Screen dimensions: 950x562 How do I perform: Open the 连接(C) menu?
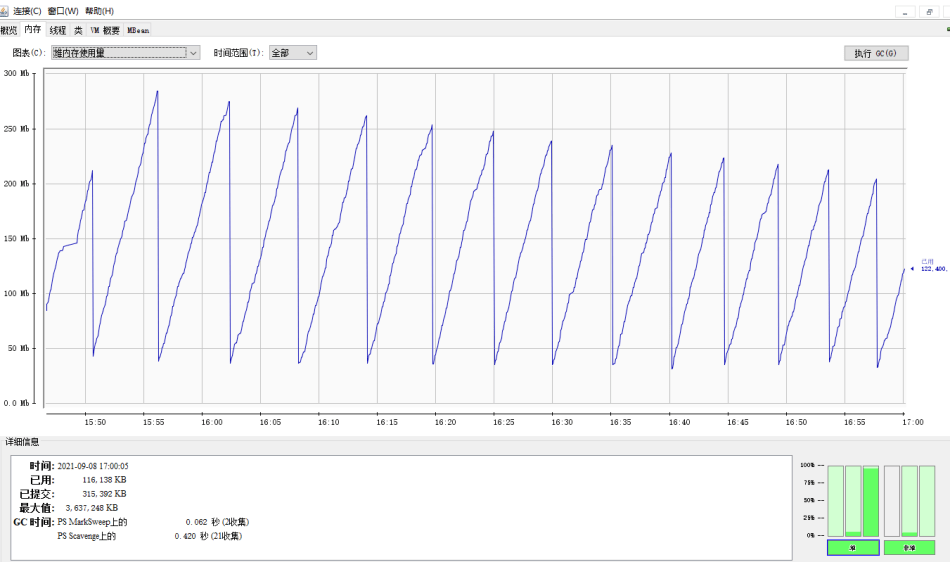pyautogui.click(x=27, y=11)
